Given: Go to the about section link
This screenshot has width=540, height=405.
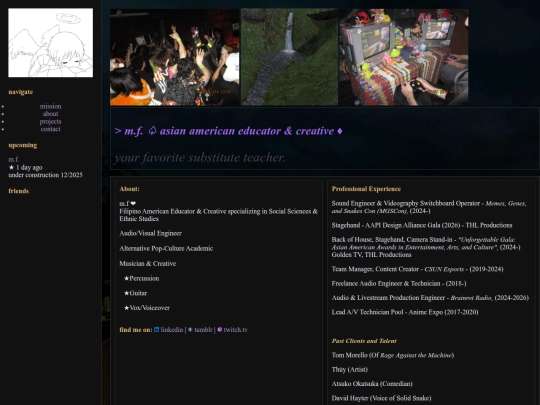Looking at the screenshot, I should tap(50, 114).
